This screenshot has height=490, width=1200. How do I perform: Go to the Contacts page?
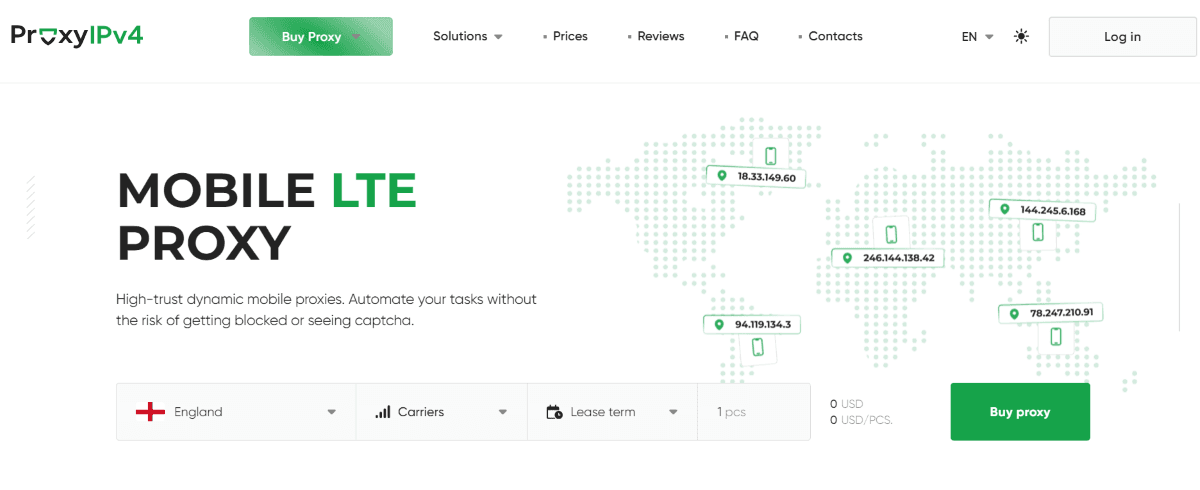click(x=835, y=36)
